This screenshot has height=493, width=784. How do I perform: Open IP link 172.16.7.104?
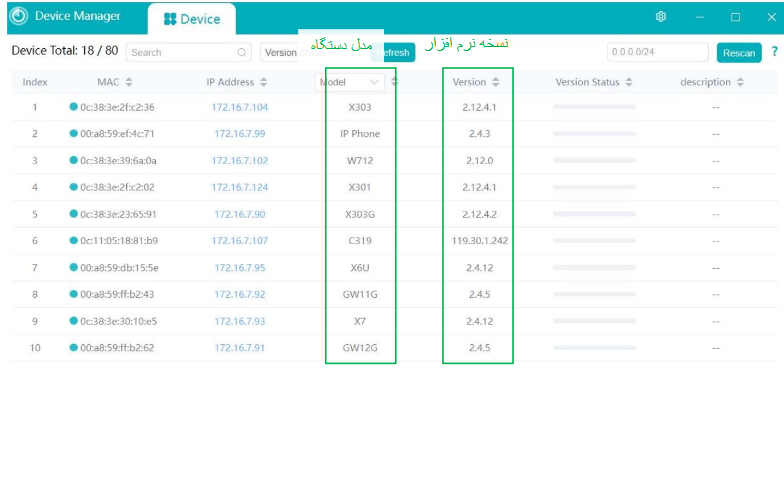pyautogui.click(x=240, y=107)
